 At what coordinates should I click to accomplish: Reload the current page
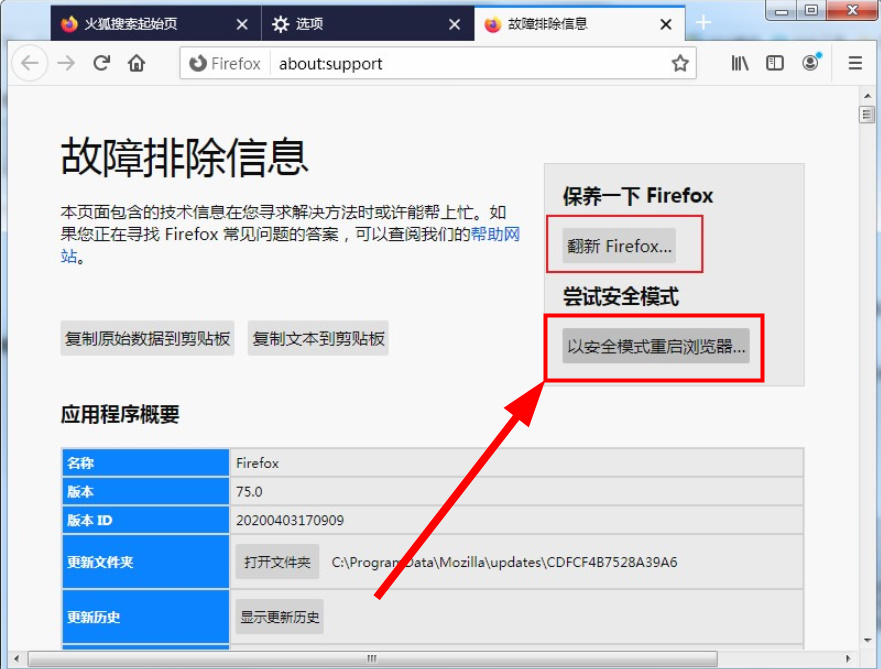[x=101, y=62]
